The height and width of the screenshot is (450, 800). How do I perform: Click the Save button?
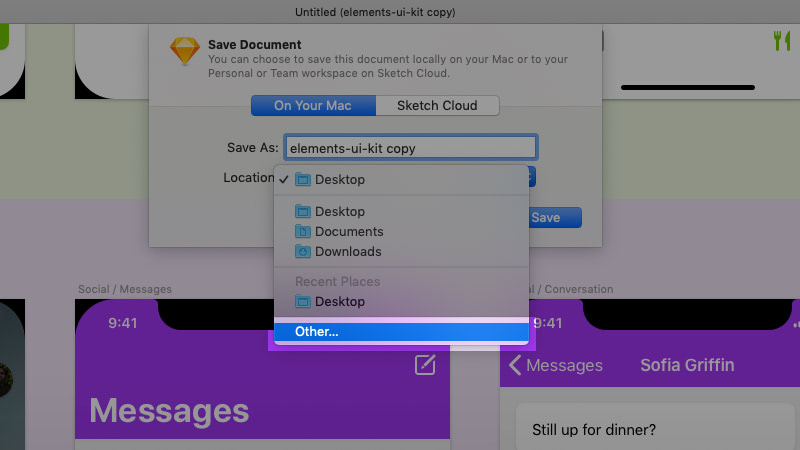554,217
